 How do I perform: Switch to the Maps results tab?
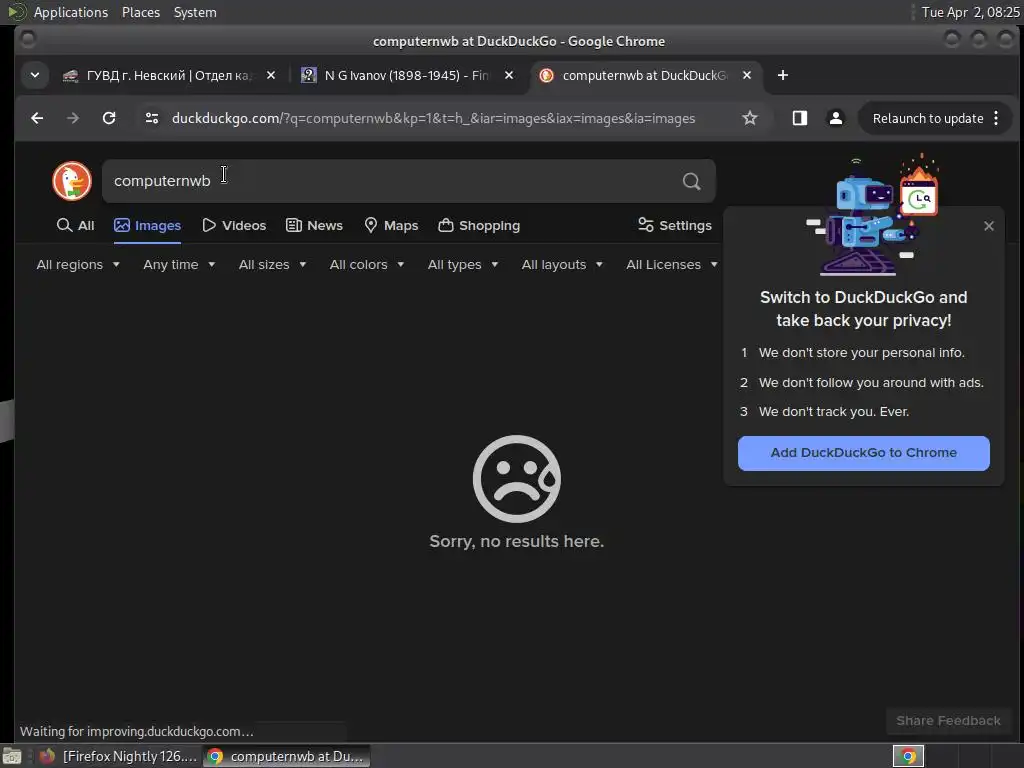click(391, 225)
